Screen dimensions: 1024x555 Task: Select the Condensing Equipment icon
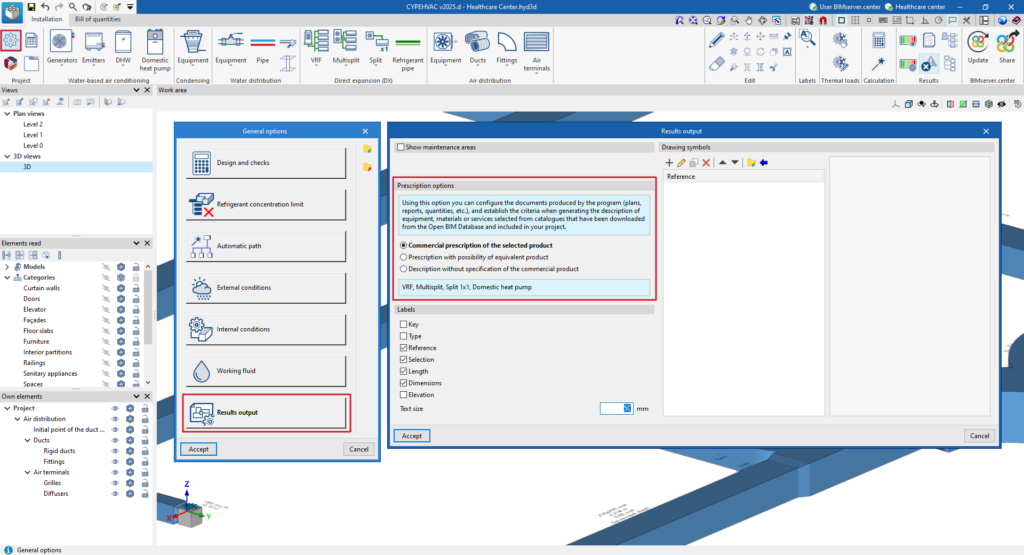click(x=193, y=47)
